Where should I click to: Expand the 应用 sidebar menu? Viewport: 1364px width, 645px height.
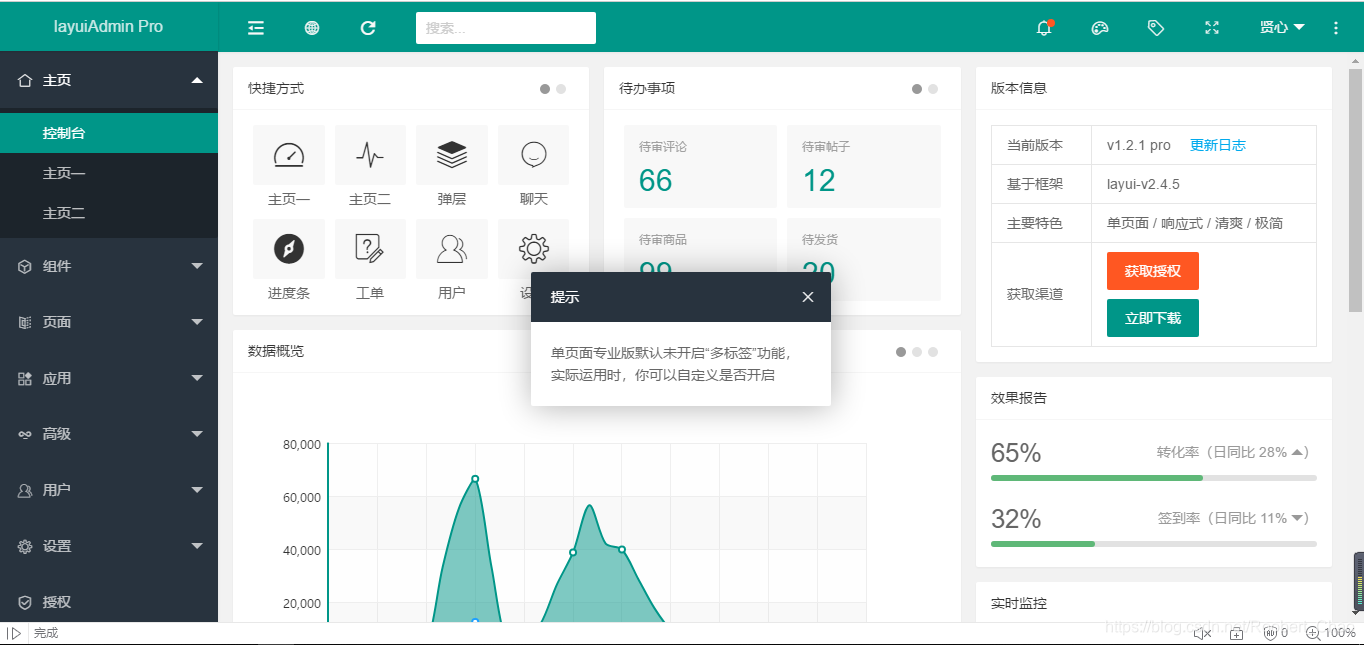109,378
